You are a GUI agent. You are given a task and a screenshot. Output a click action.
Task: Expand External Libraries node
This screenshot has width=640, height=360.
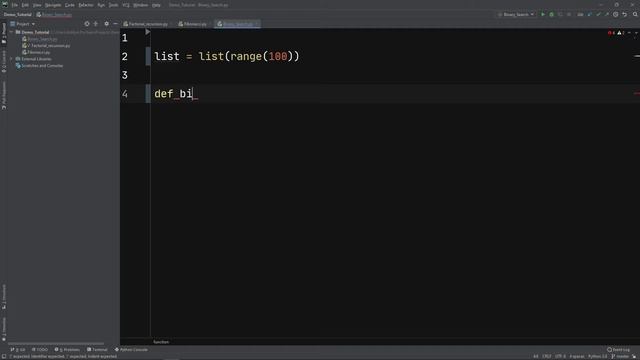[x=11, y=59]
